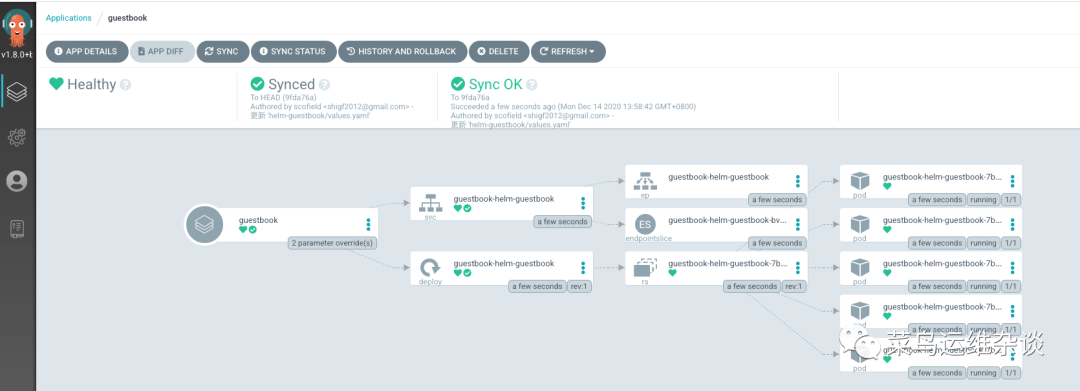Image resolution: width=1080 pixels, height=391 pixels.
Task: Open the Applications layers icon in sidebar
Action: (17, 92)
